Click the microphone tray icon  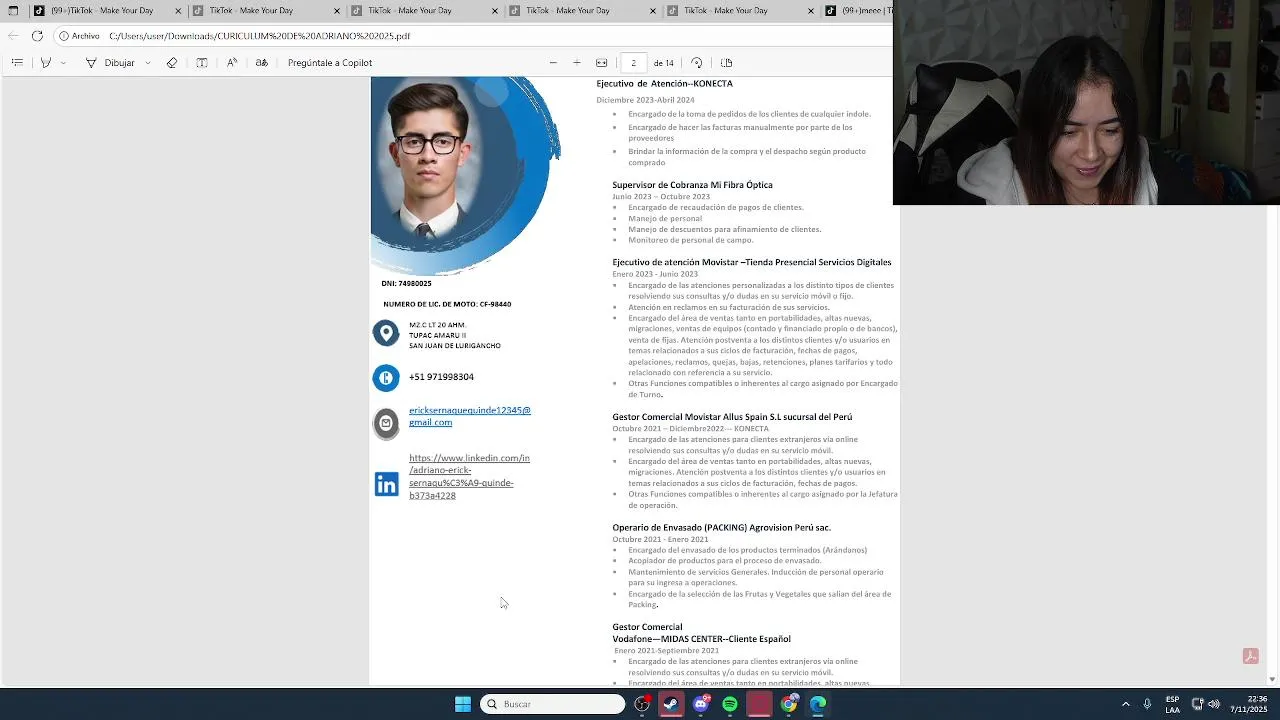click(1147, 704)
